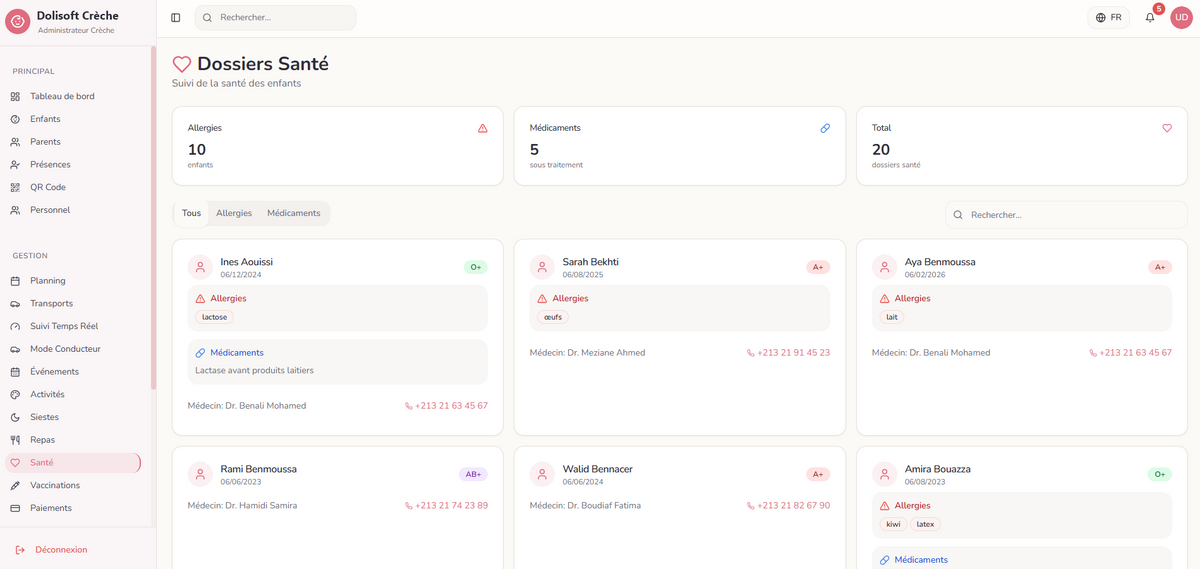Open the UD user avatar menu
The width and height of the screenshot is (1200, 569).
click(x=1181, y=17)
